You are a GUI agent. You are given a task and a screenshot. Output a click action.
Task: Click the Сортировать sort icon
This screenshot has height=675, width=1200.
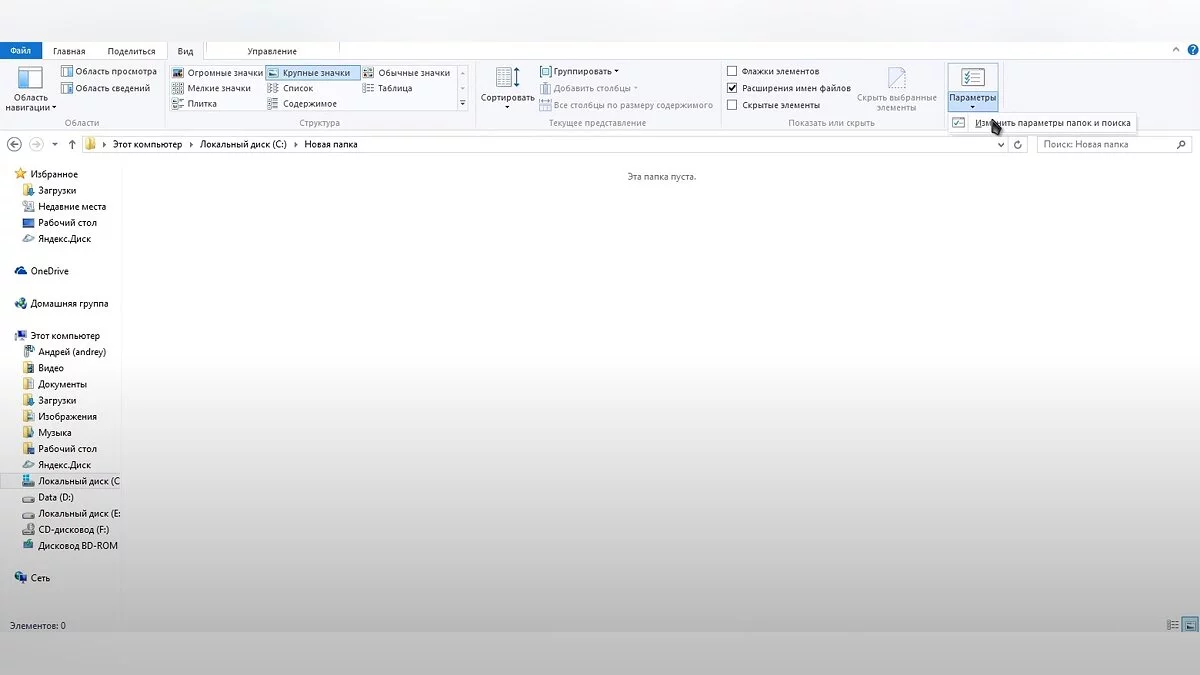[507, 78]
